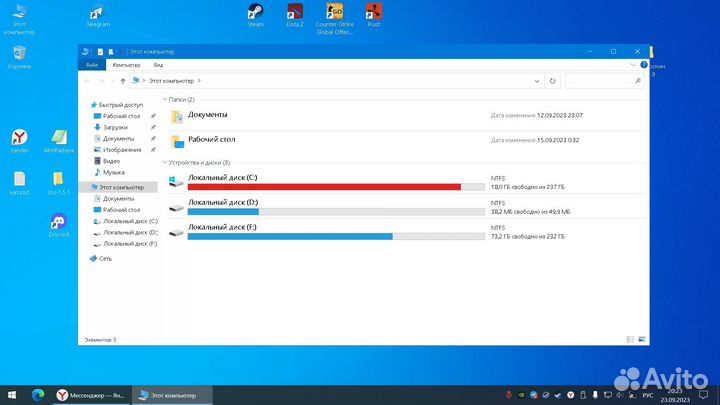This screenshot has height=405, width=720.
Task: Select the Корзина recycle bin icon
Action: [19, 57]
